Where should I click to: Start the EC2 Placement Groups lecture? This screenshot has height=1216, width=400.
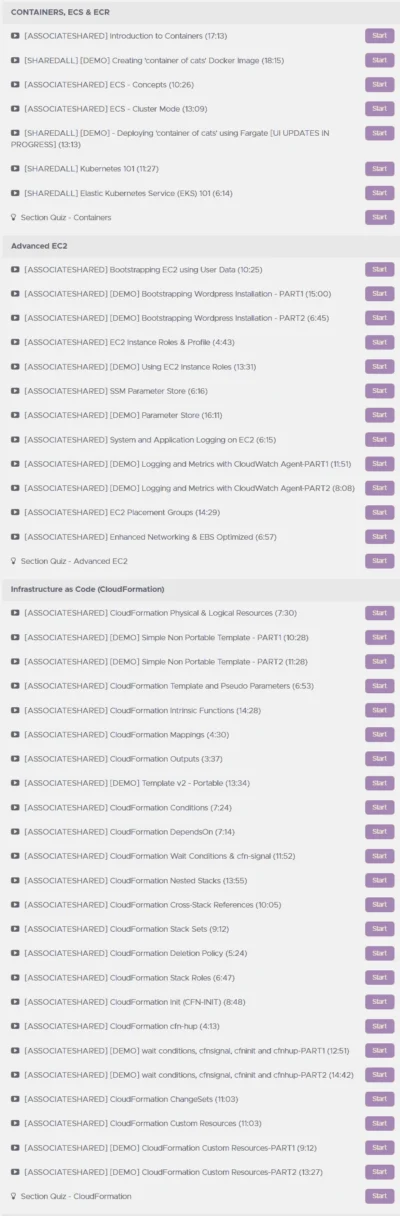click(379, 512)
